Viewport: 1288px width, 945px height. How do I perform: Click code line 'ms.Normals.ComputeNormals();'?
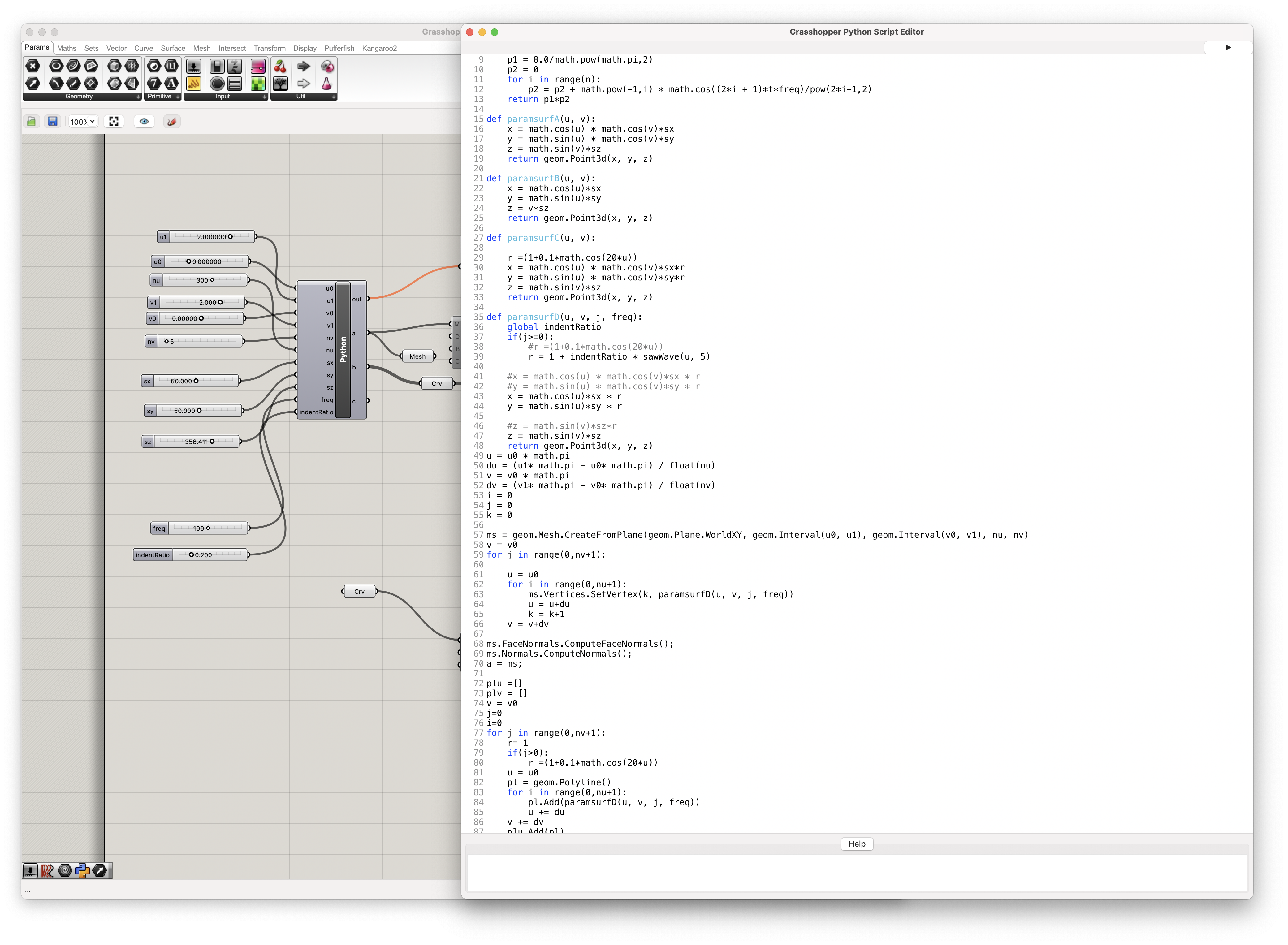coord(559,654)
